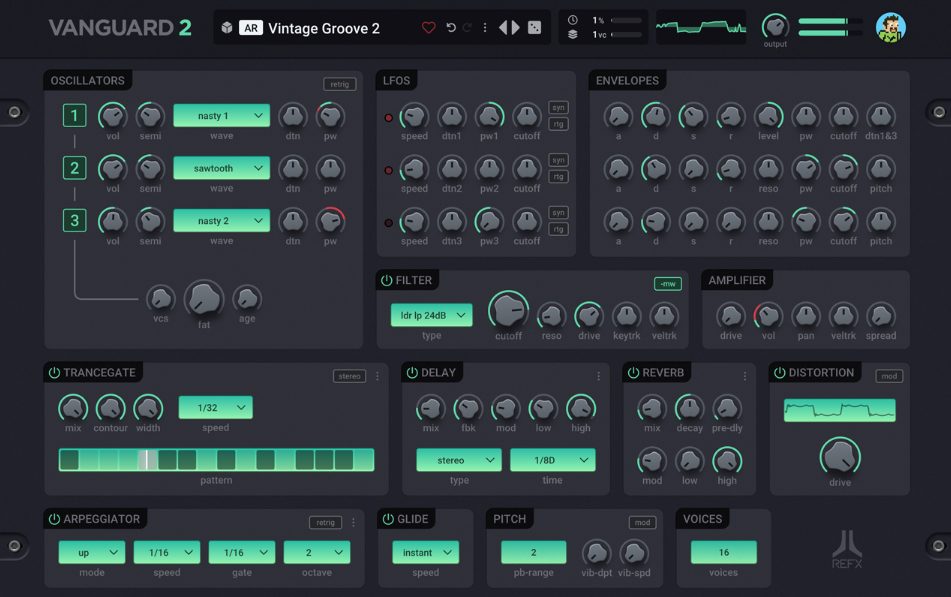951x597 pixels.
Task: Click the voices value field showing 16
Action: [x=723, y=552]
